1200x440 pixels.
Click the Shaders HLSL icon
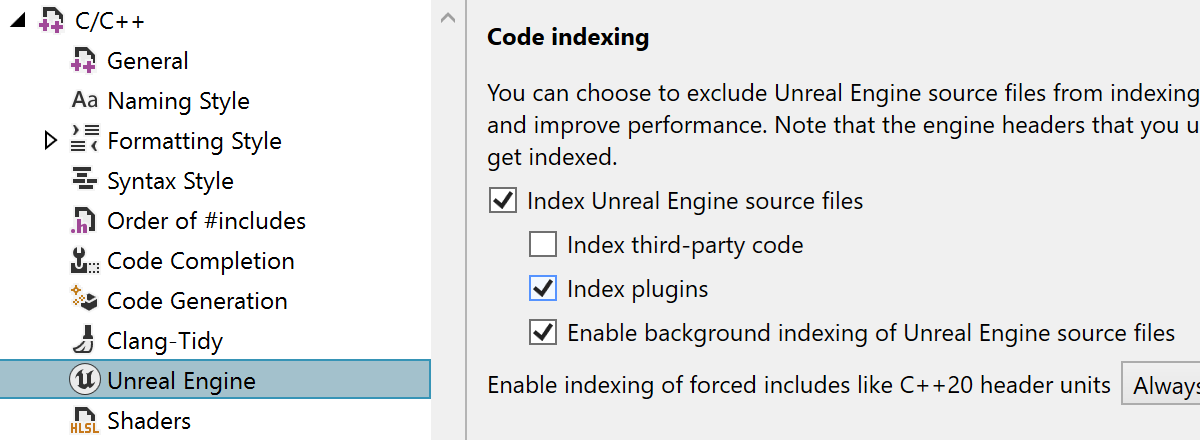[84, 421]
